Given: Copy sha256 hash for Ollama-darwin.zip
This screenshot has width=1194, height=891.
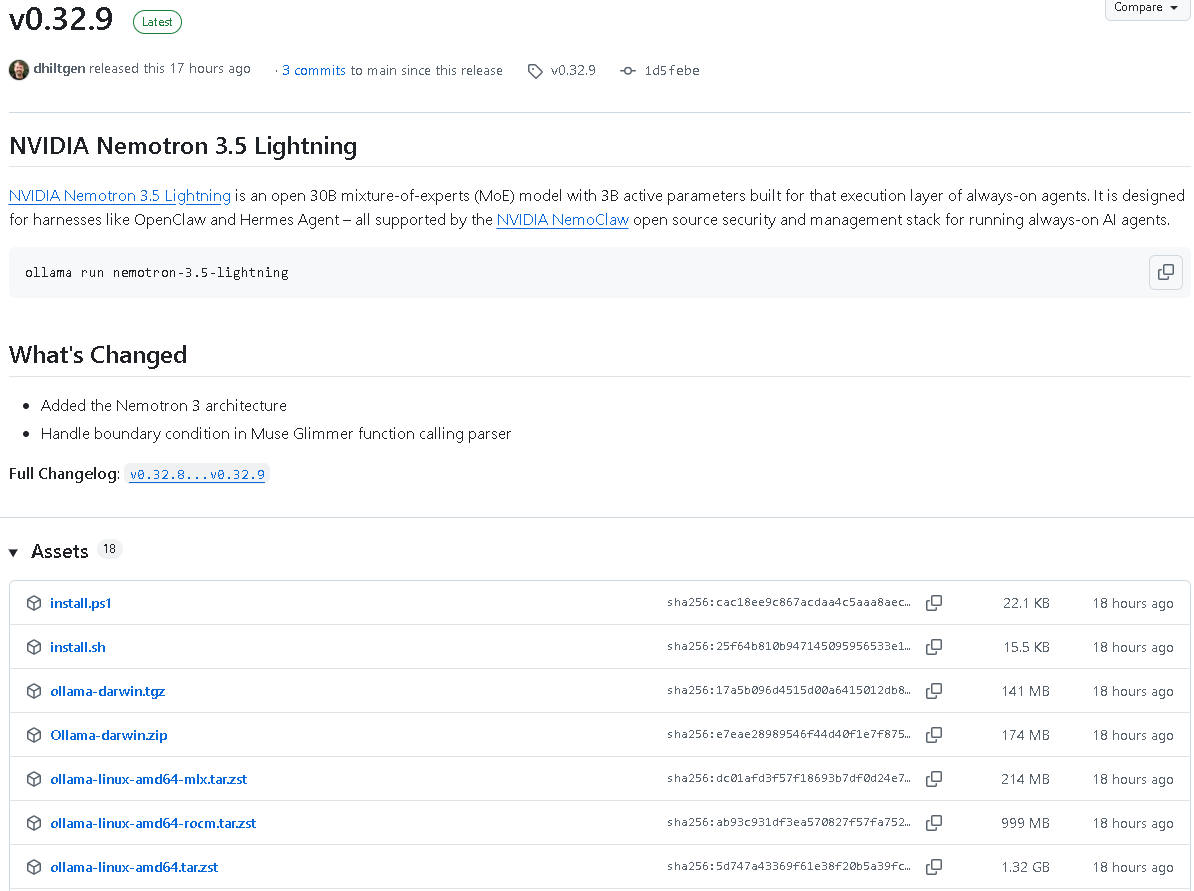Looking at the screenshot, I should (x=934, y=735).
